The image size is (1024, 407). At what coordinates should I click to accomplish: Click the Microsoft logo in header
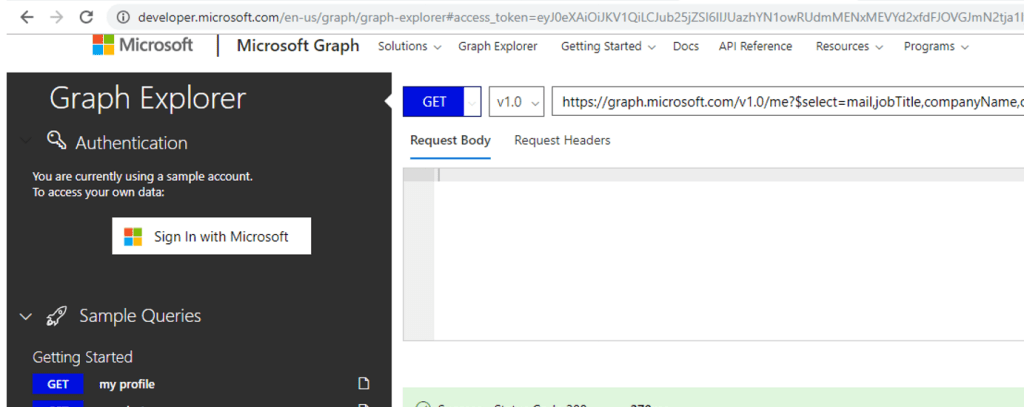[143, 46]
